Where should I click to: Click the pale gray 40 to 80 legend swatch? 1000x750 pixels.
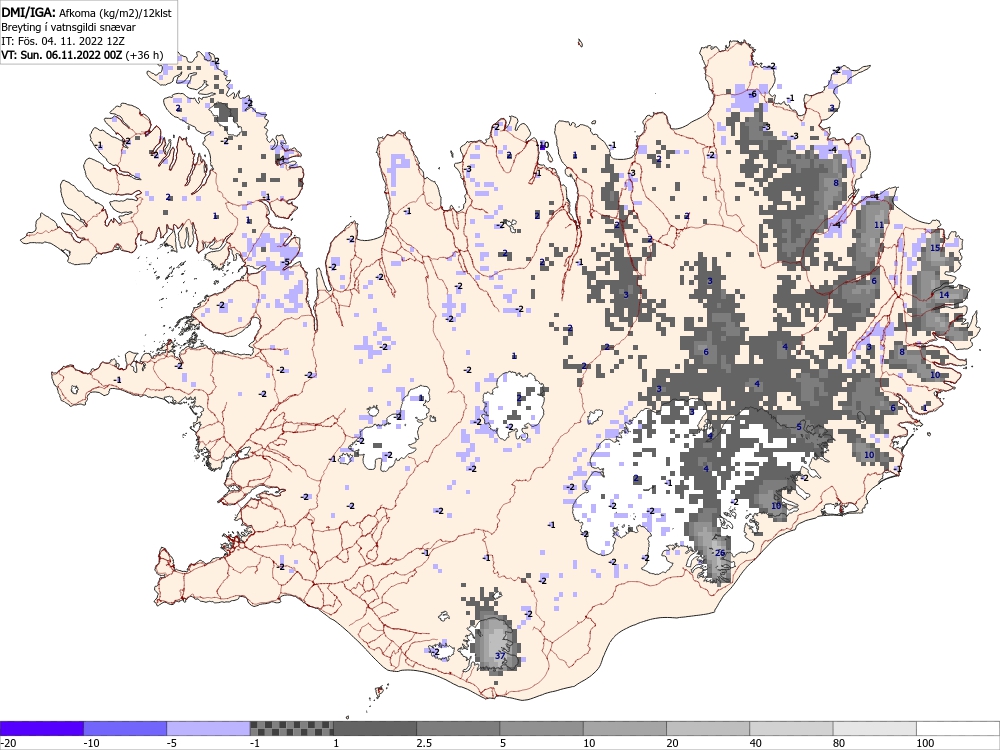pyautogui.click(x=791, y=728)
